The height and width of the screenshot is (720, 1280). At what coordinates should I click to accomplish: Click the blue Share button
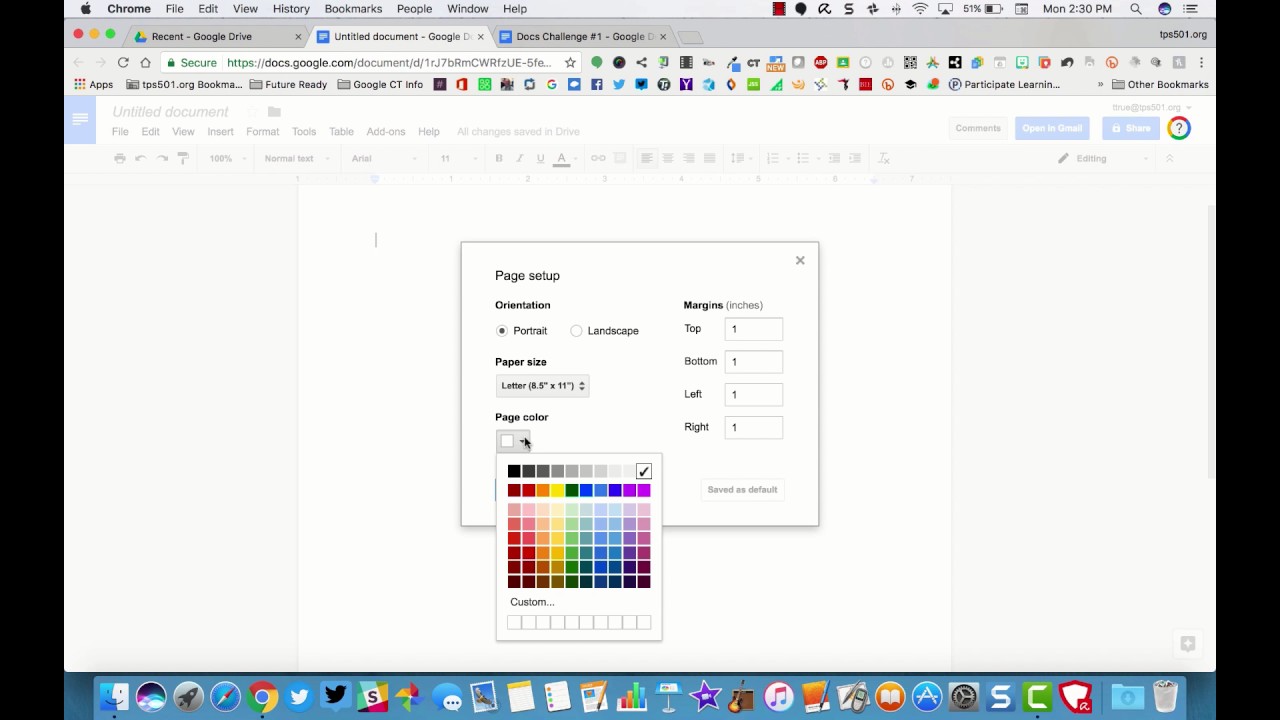tap(1132, 128)
